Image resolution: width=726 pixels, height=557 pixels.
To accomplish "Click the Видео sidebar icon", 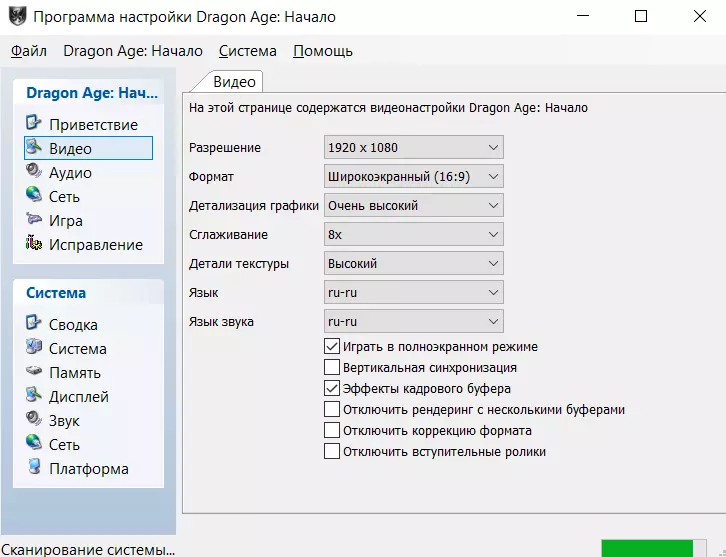I will click(x=34, y=147).
